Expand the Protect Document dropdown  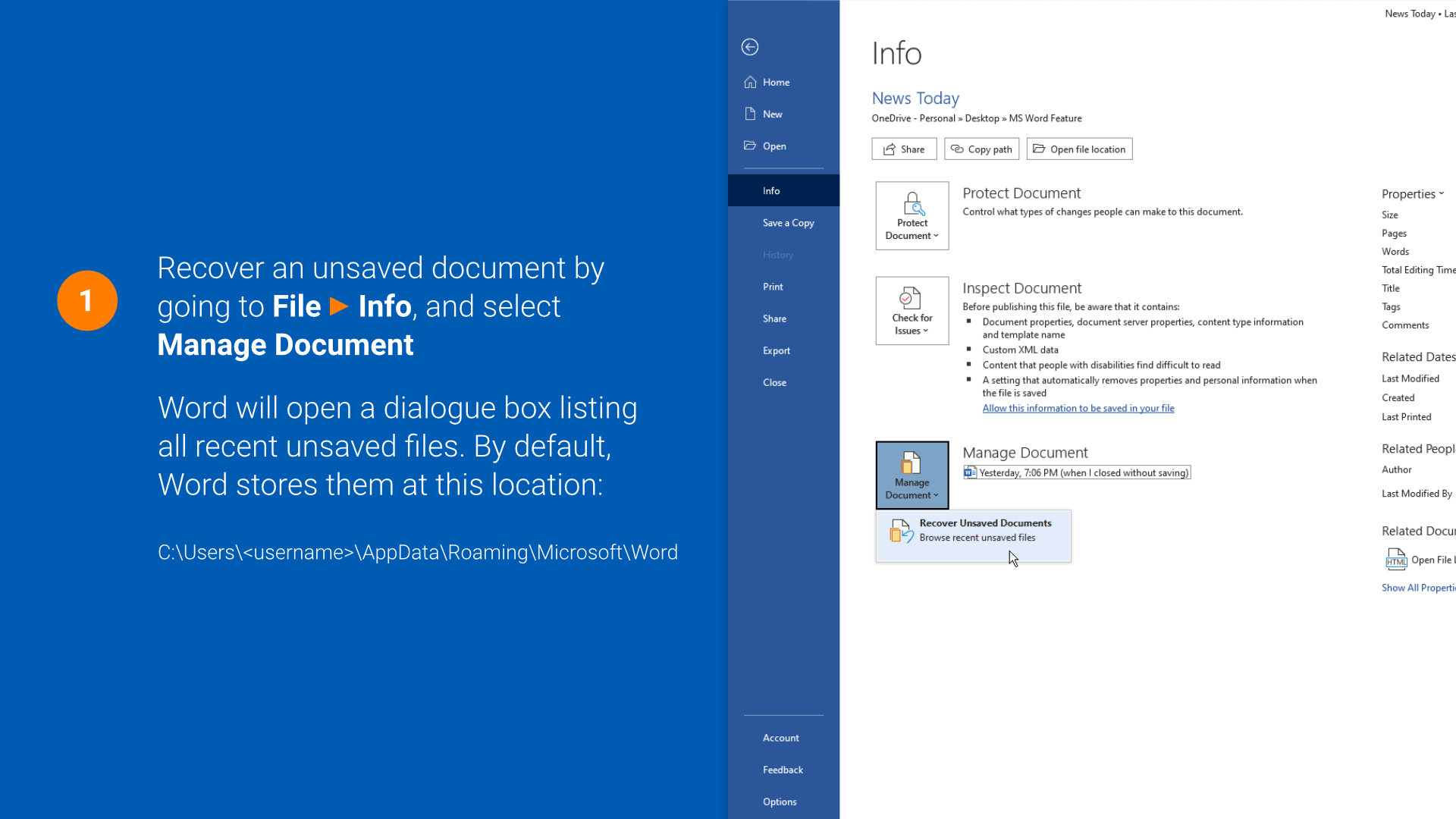(x=912, y=215)
